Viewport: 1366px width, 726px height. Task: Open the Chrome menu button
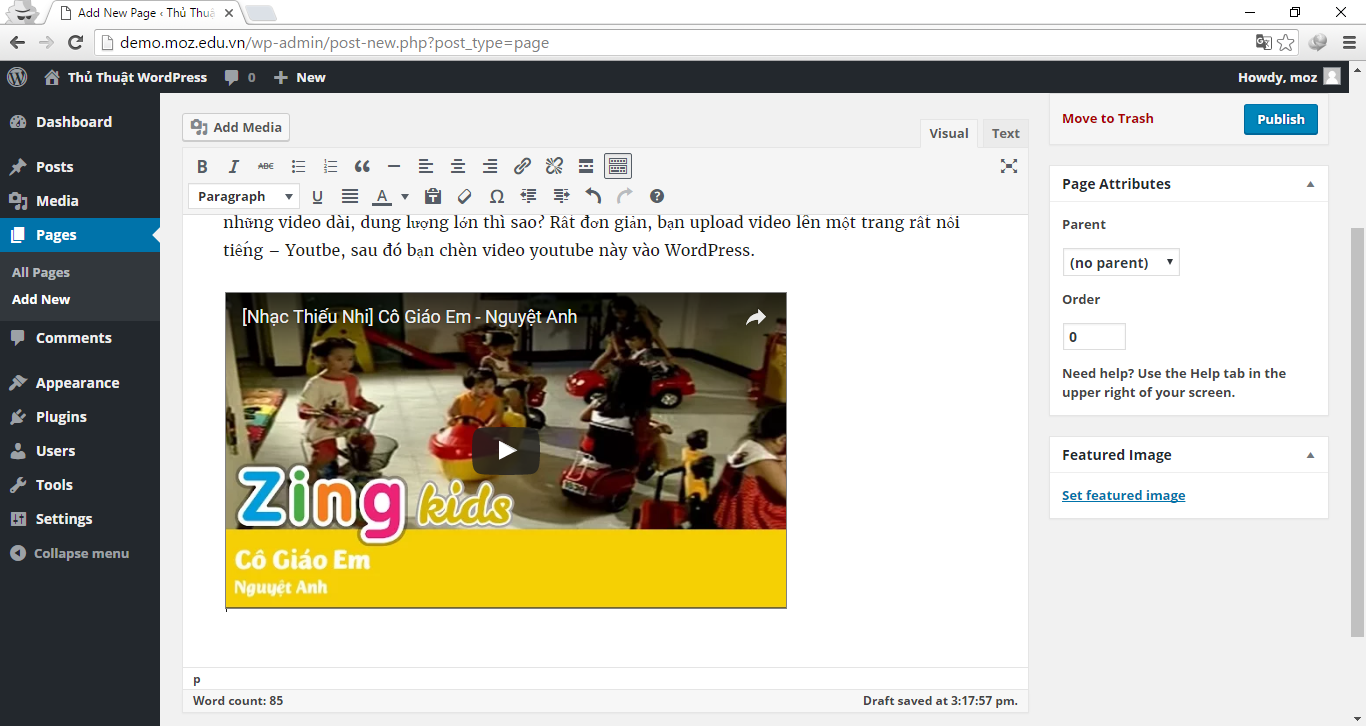click(x=1347, y=42)
